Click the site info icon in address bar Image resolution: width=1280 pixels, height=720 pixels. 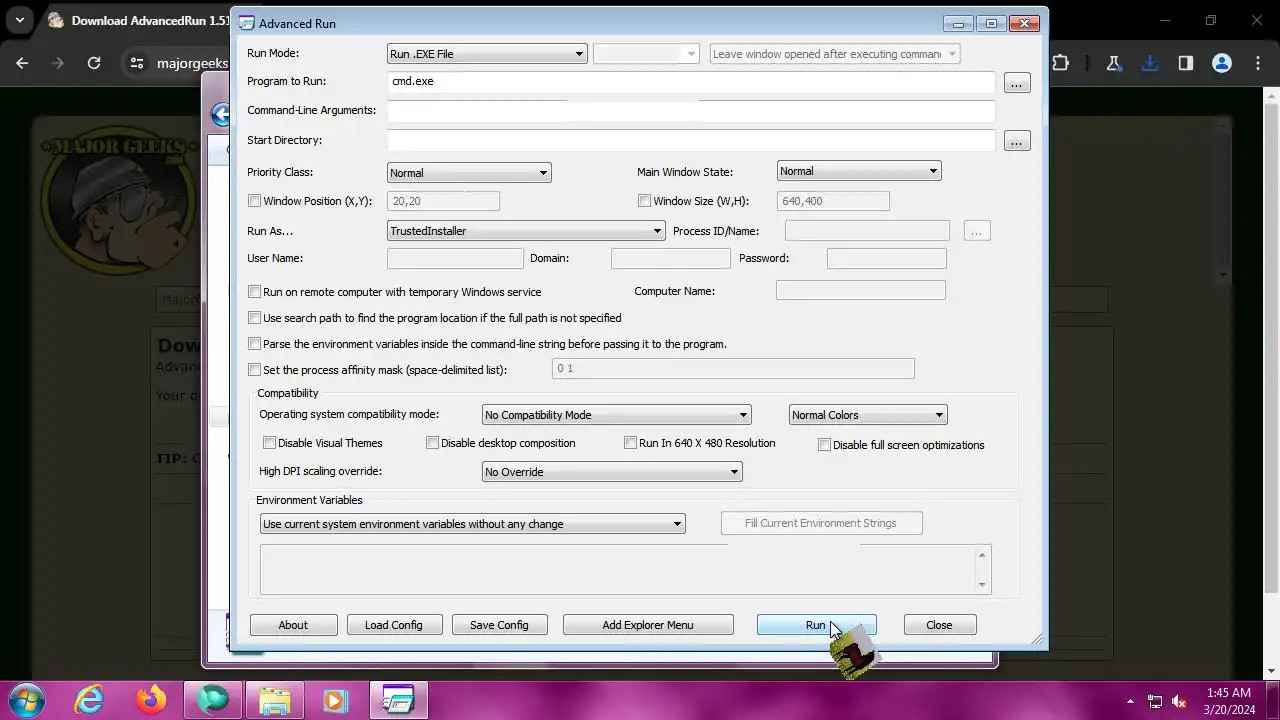137,63
